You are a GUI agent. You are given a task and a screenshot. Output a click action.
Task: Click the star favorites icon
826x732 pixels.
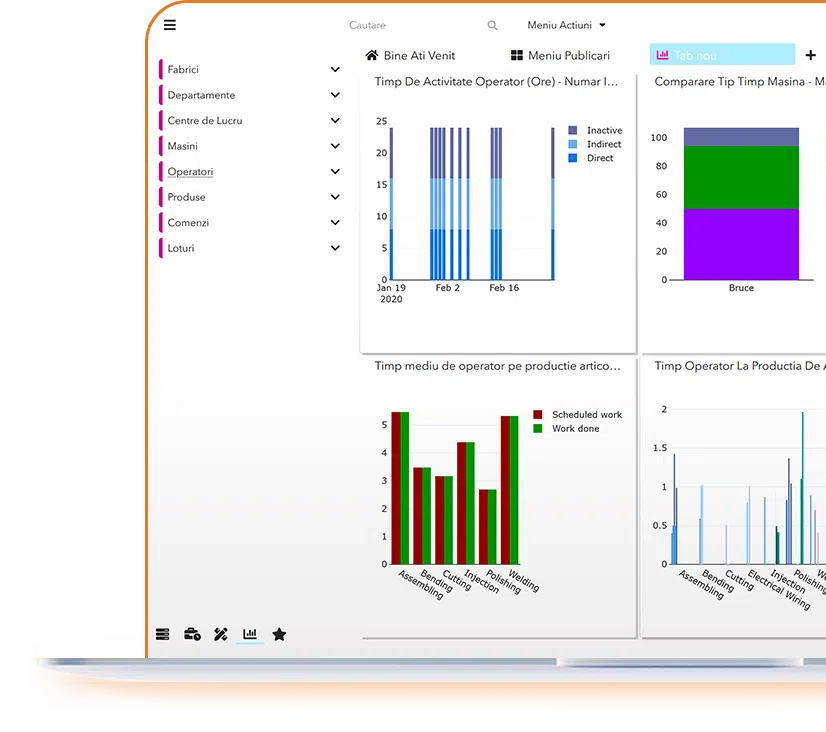279,634
